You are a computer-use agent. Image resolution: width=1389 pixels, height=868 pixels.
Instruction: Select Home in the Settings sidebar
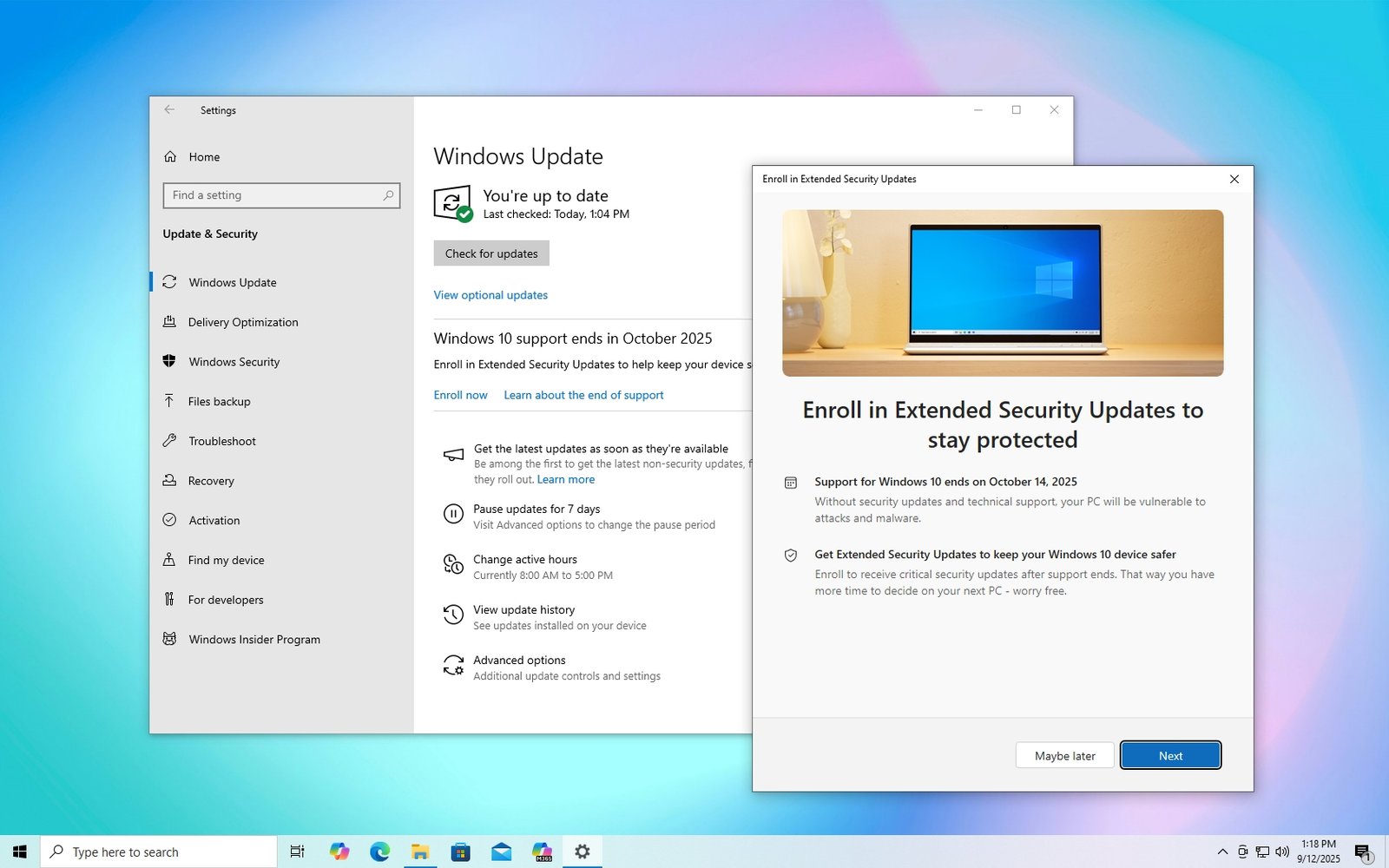click(205, 157)
